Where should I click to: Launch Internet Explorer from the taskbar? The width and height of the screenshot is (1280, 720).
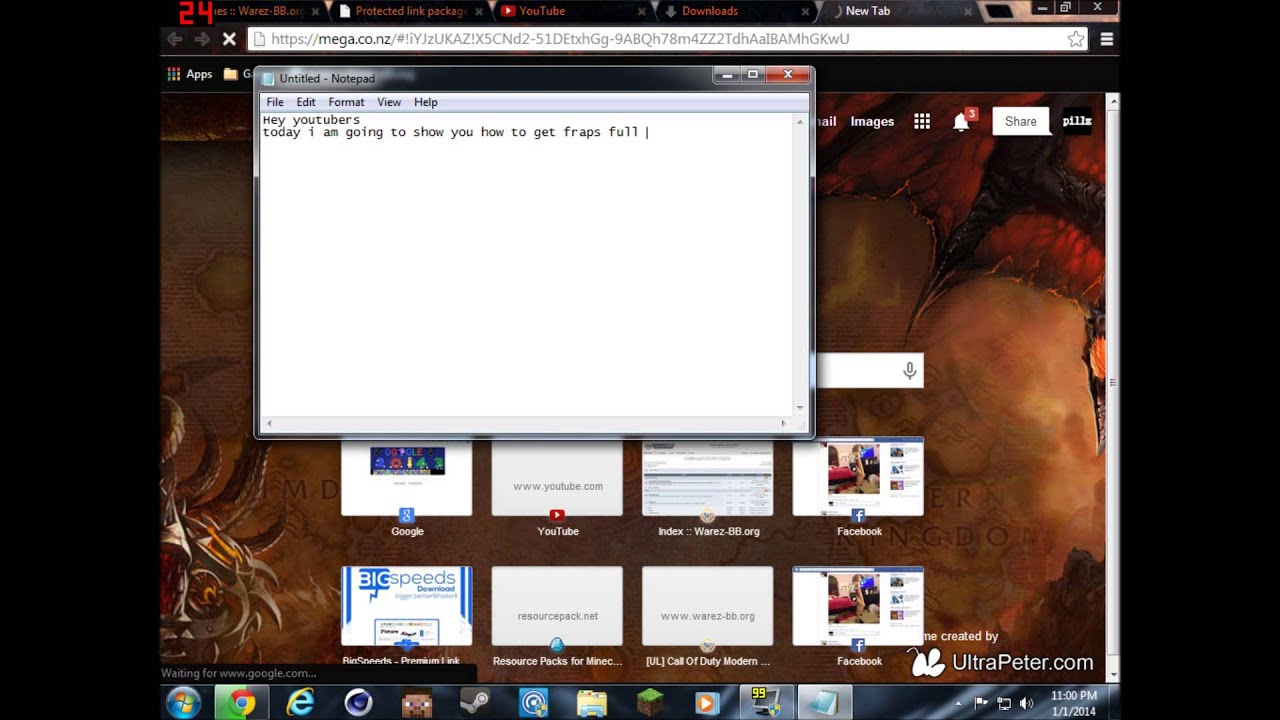click(x=300, y=703)
